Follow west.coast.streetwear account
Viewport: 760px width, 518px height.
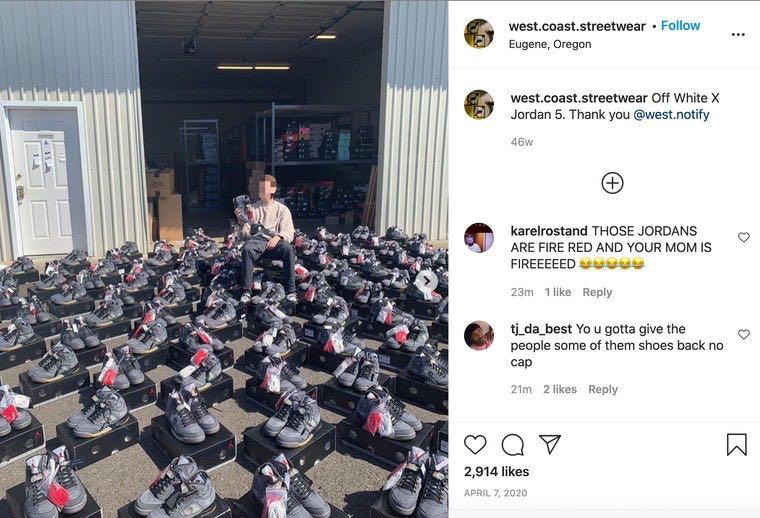coord(680,26)
